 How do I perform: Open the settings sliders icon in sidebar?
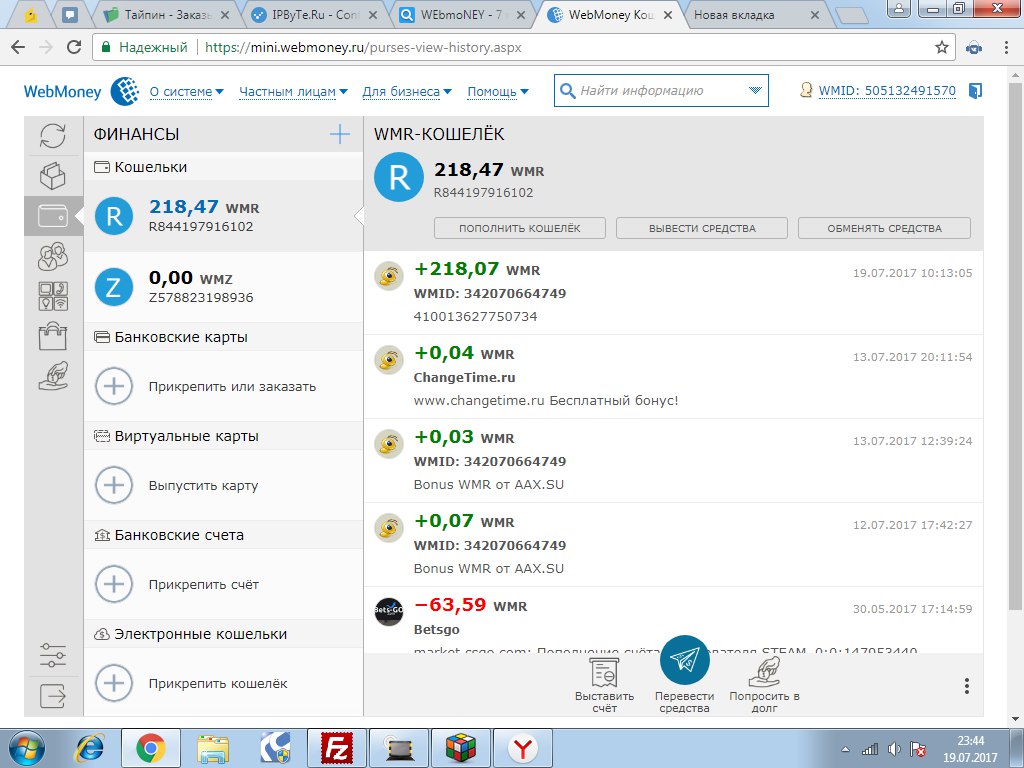(53, 656)
